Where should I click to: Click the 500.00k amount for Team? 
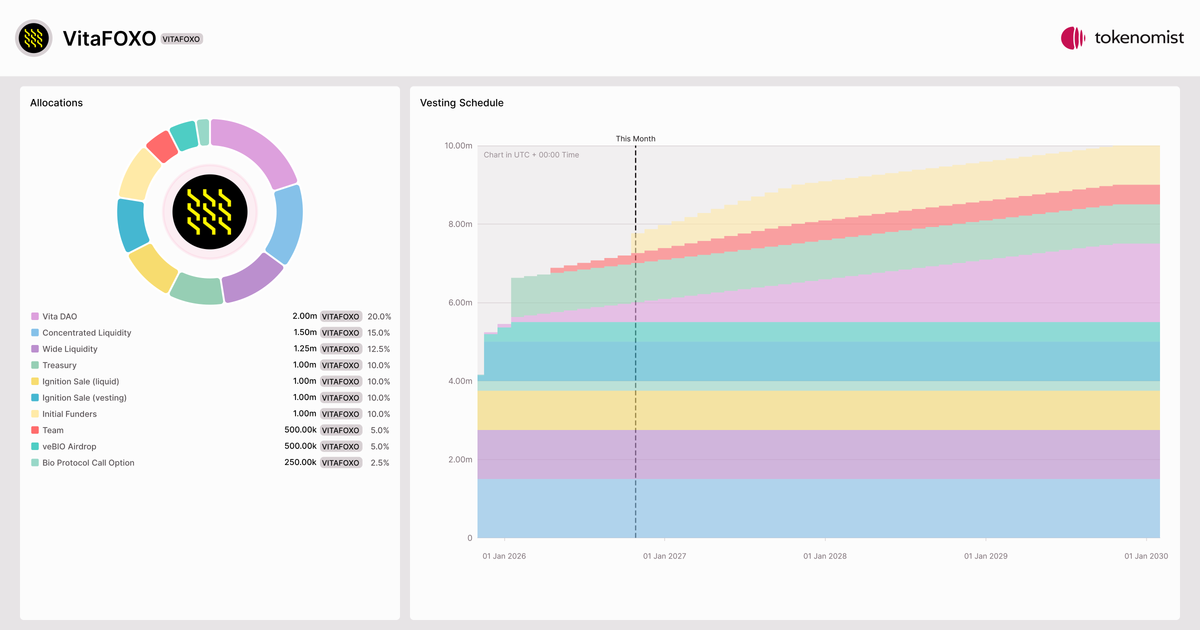point(301,430)
